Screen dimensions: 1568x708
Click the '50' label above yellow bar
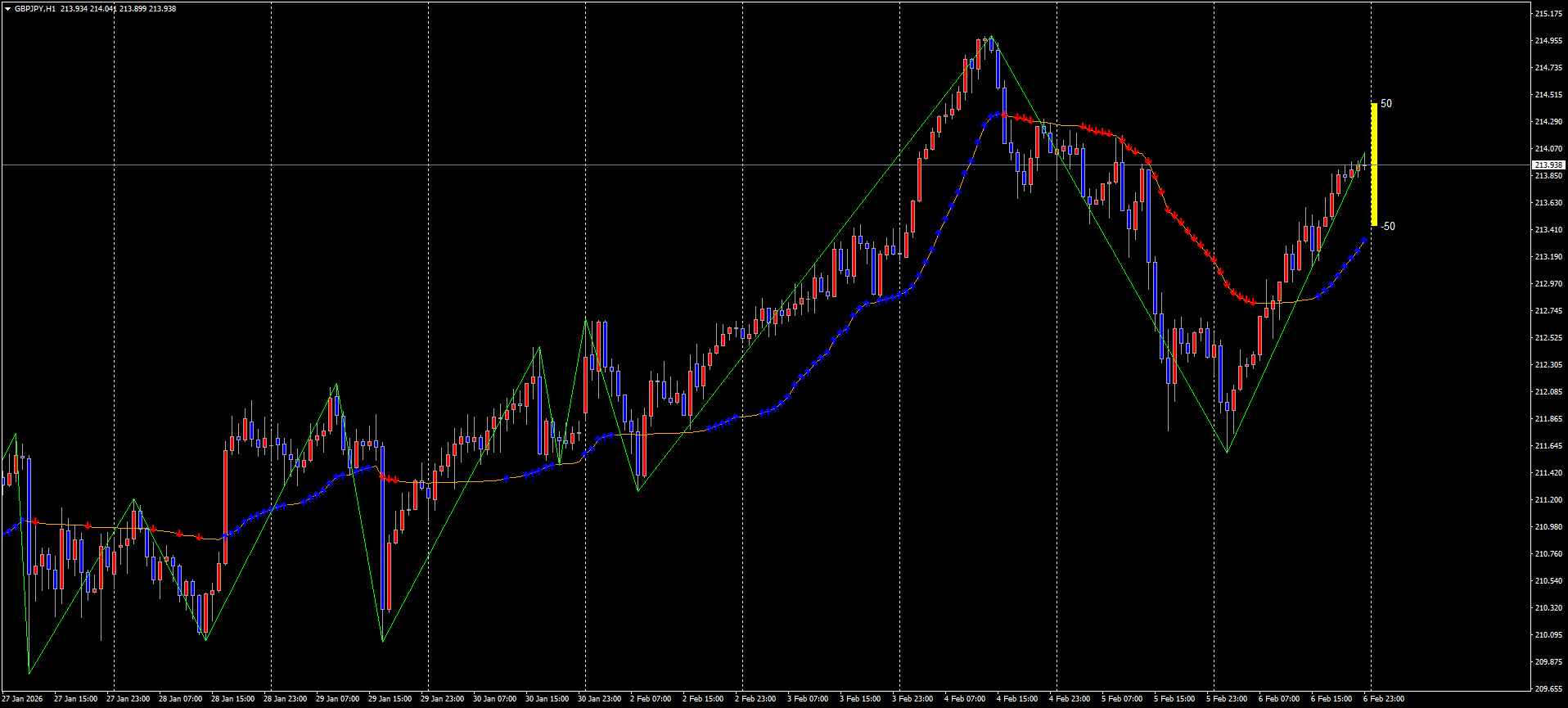1386,104
